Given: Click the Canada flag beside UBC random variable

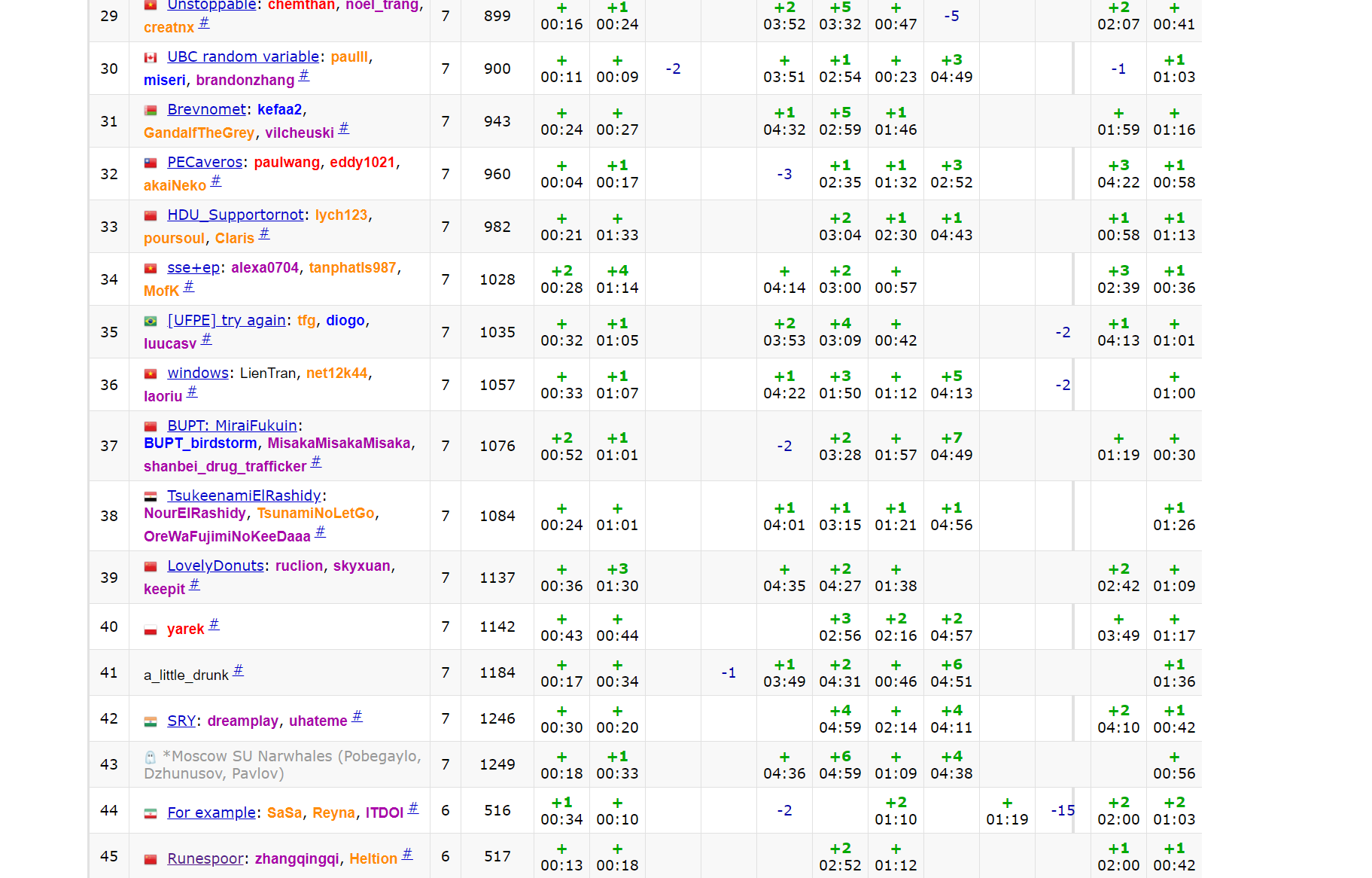Looking at the screenshot, I should point(151,57).
